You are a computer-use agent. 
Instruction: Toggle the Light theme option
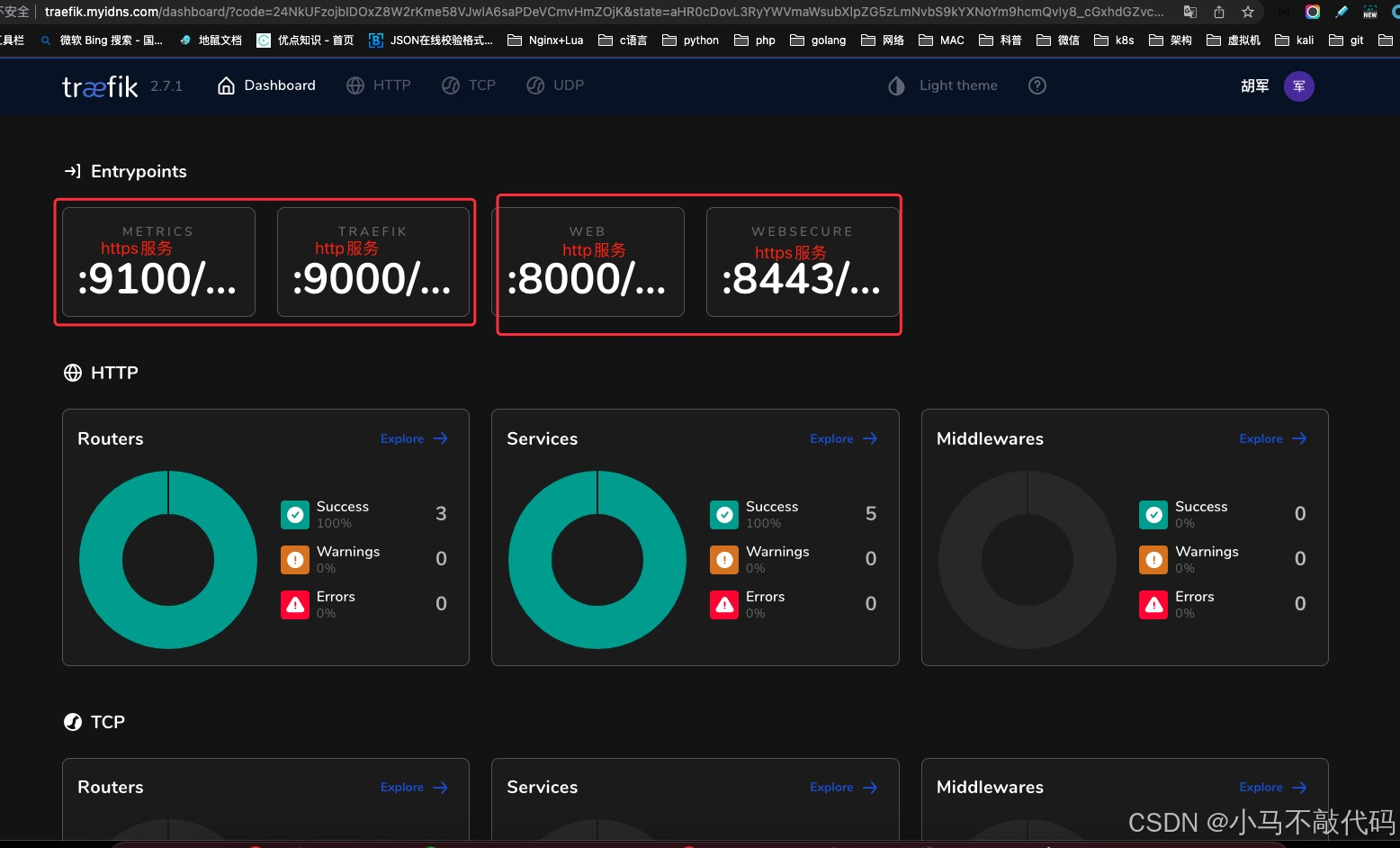[943, 86]
